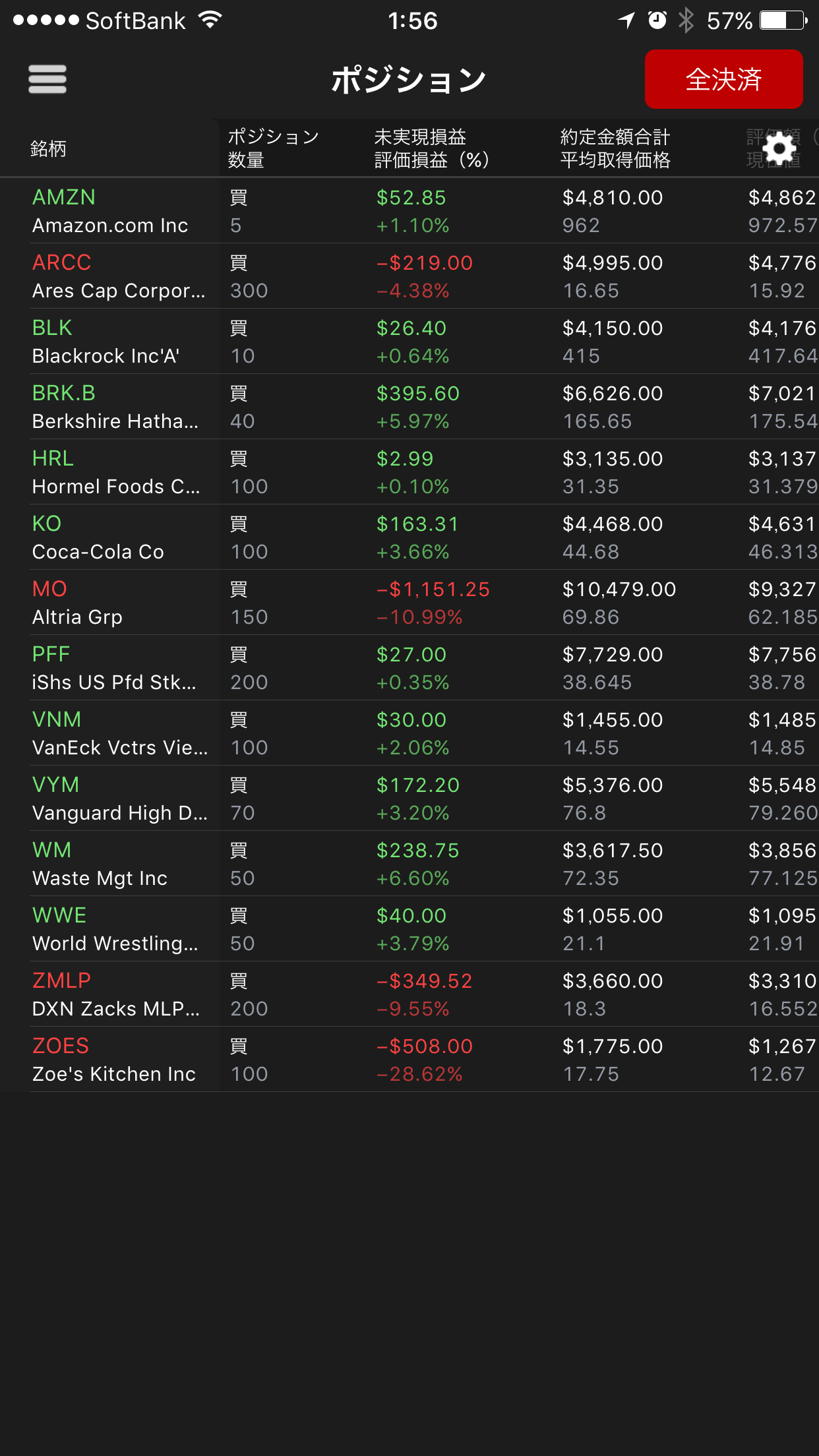This screenshot has height=1456, width=819.
Task: Tap MO Altria unrealized loss value
Action: tap(433, 589)
